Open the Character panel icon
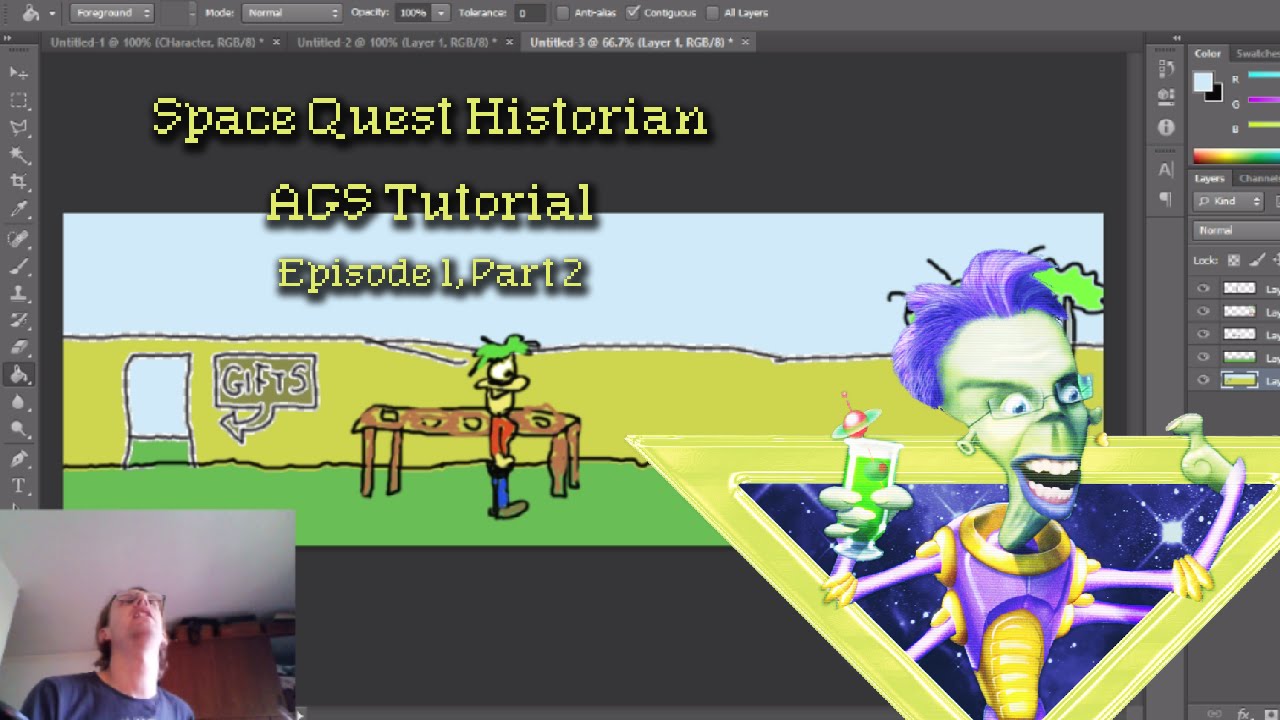Screen dimensions: 1280x720 (1166, 170)
